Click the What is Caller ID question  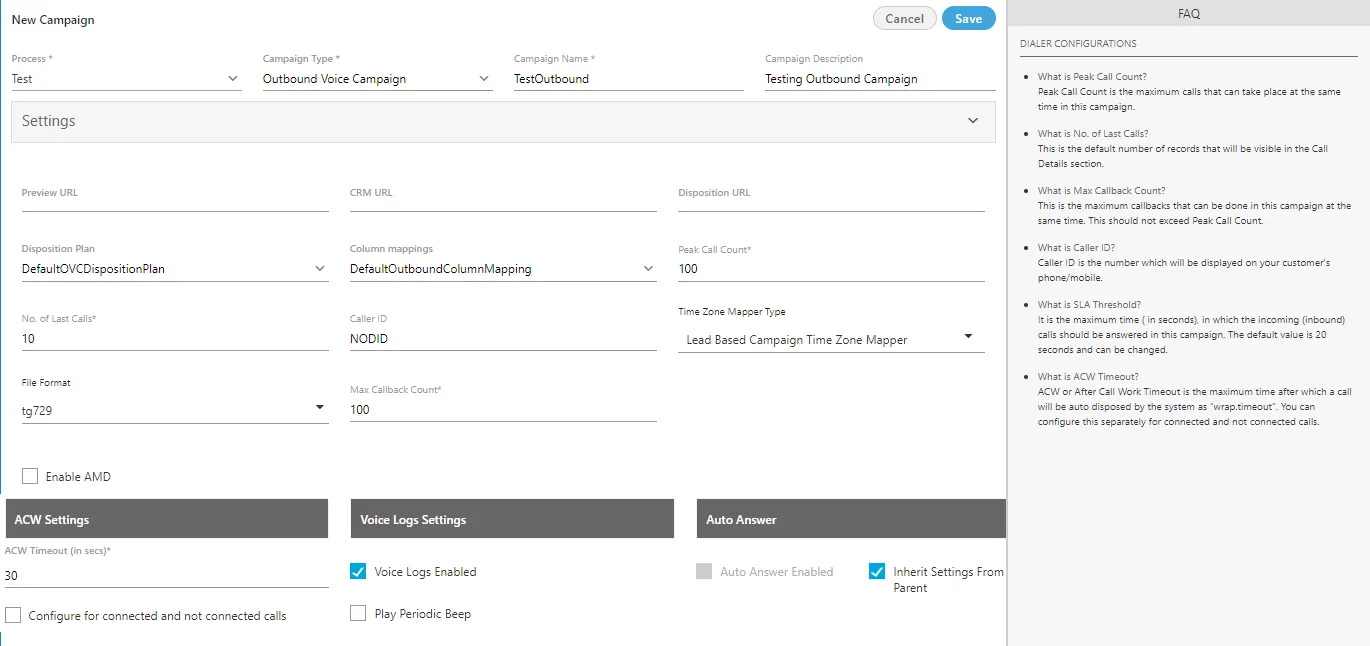(1076, 248)
